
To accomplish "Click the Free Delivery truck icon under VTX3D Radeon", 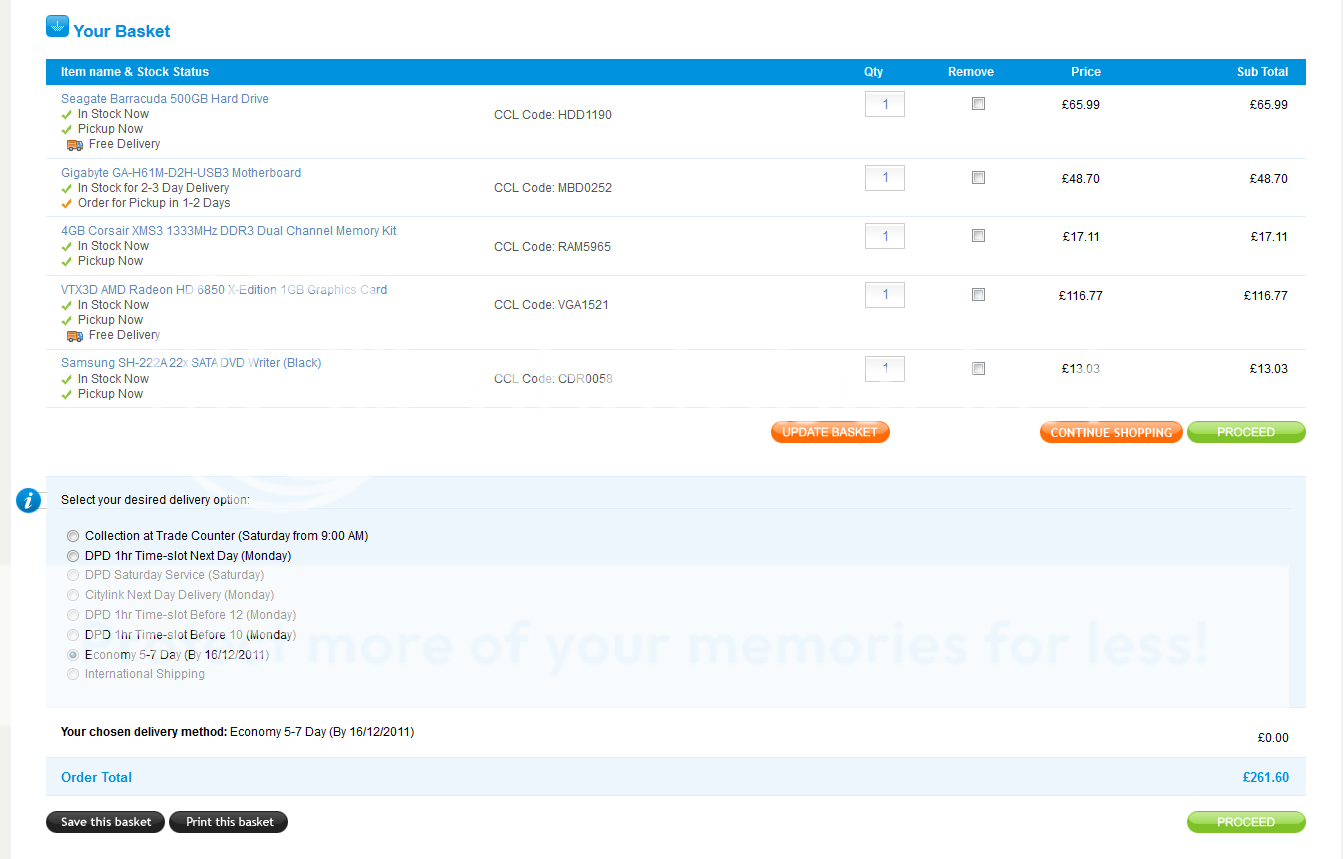I will (75, 336).
